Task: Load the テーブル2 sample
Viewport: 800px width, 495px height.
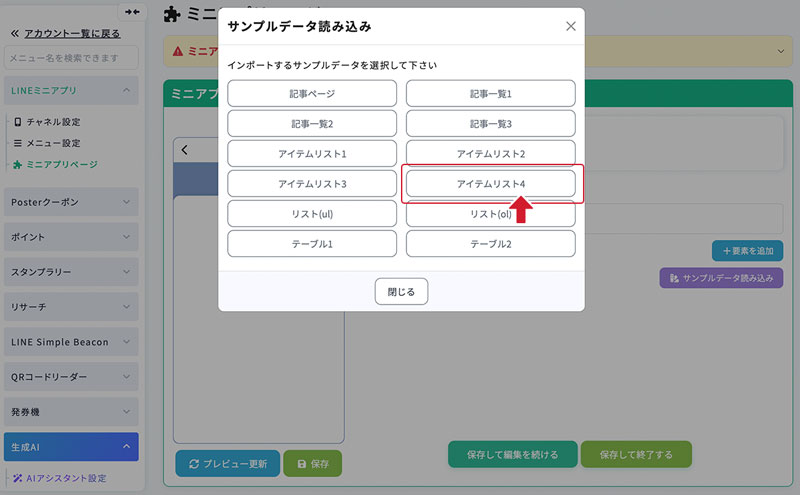Action: pos(490,244)
